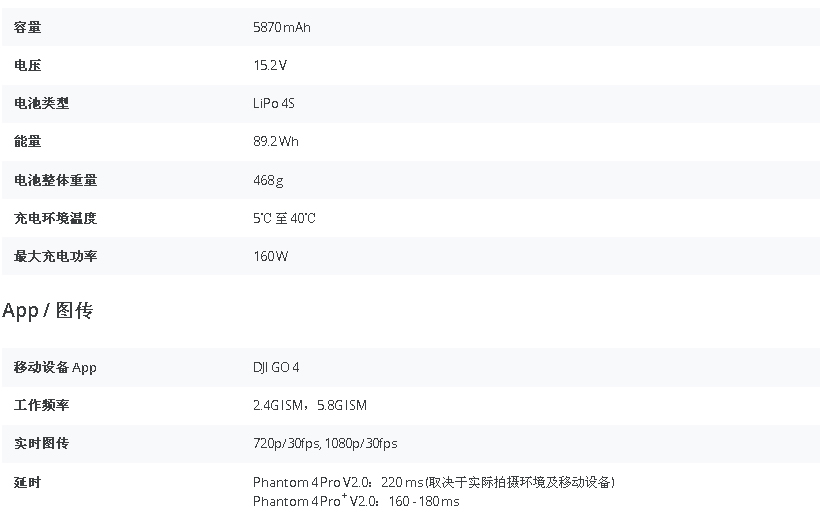Select the 15.2 V voltage value
This screenshot has width=820, height=531.
coord(270,65)
